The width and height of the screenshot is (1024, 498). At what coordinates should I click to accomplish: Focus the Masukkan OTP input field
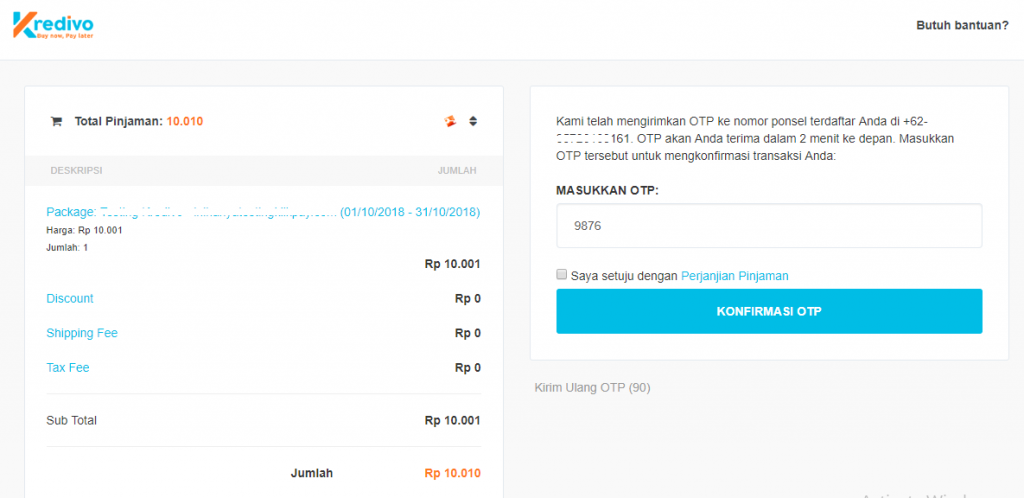coord(769,226)
